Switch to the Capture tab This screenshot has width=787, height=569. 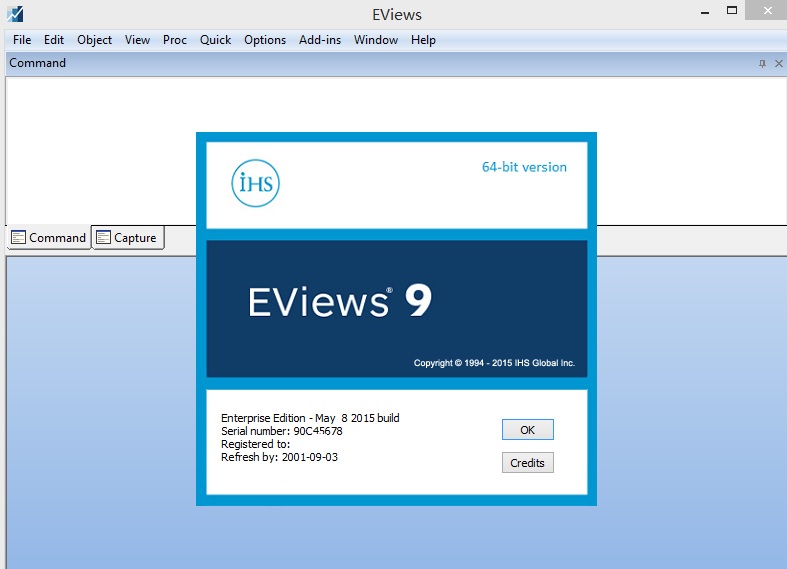coord(127,237)
